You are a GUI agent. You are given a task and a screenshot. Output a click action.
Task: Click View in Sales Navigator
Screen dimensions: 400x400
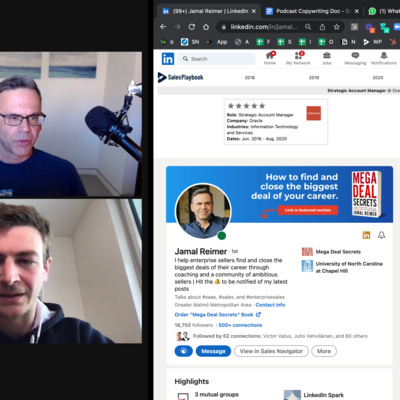click(271, 351)
